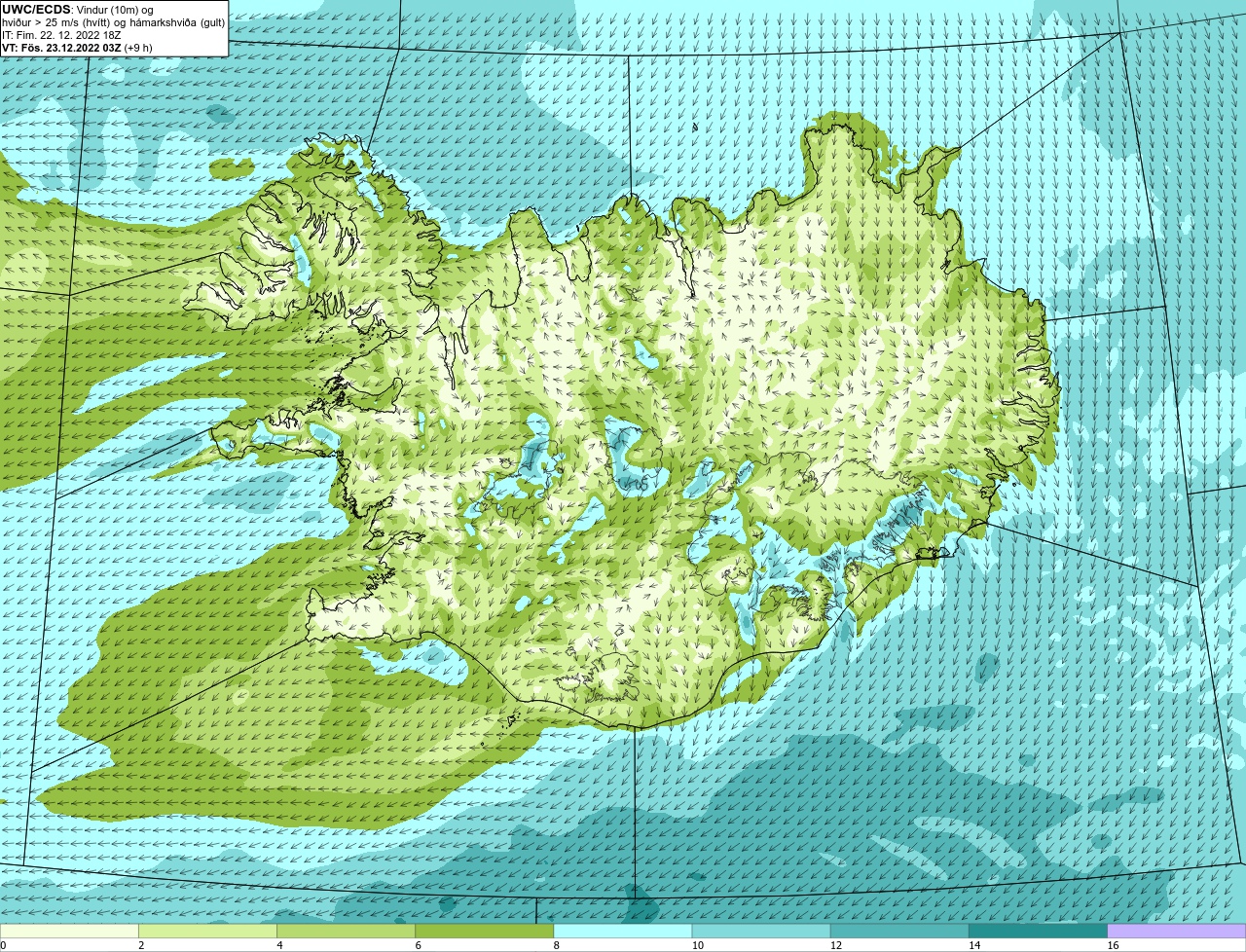Screen dimensions: 1246x952
Task: Click the '8' scale label
Action: pos(556,945)
